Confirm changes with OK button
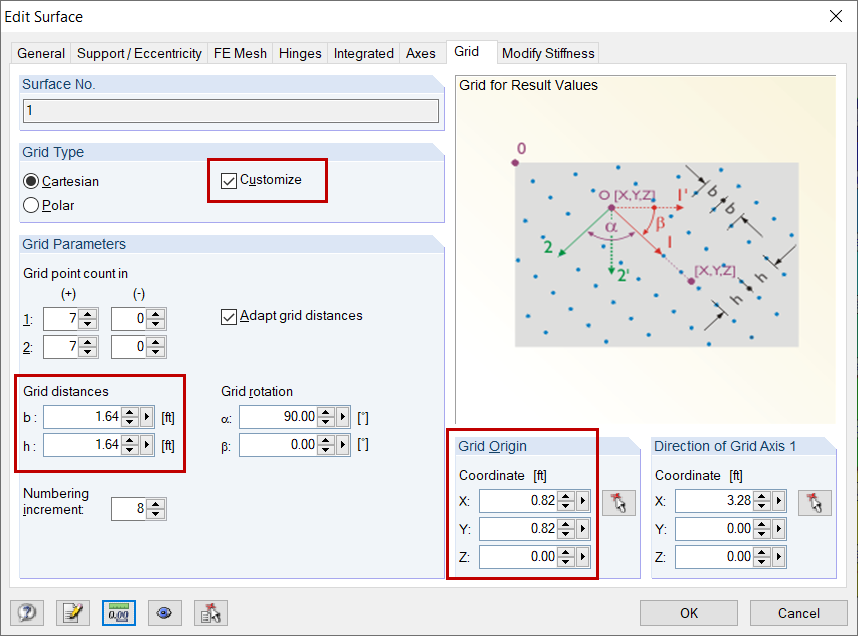This screenshot has width=858, height=636. coord(688,613)
